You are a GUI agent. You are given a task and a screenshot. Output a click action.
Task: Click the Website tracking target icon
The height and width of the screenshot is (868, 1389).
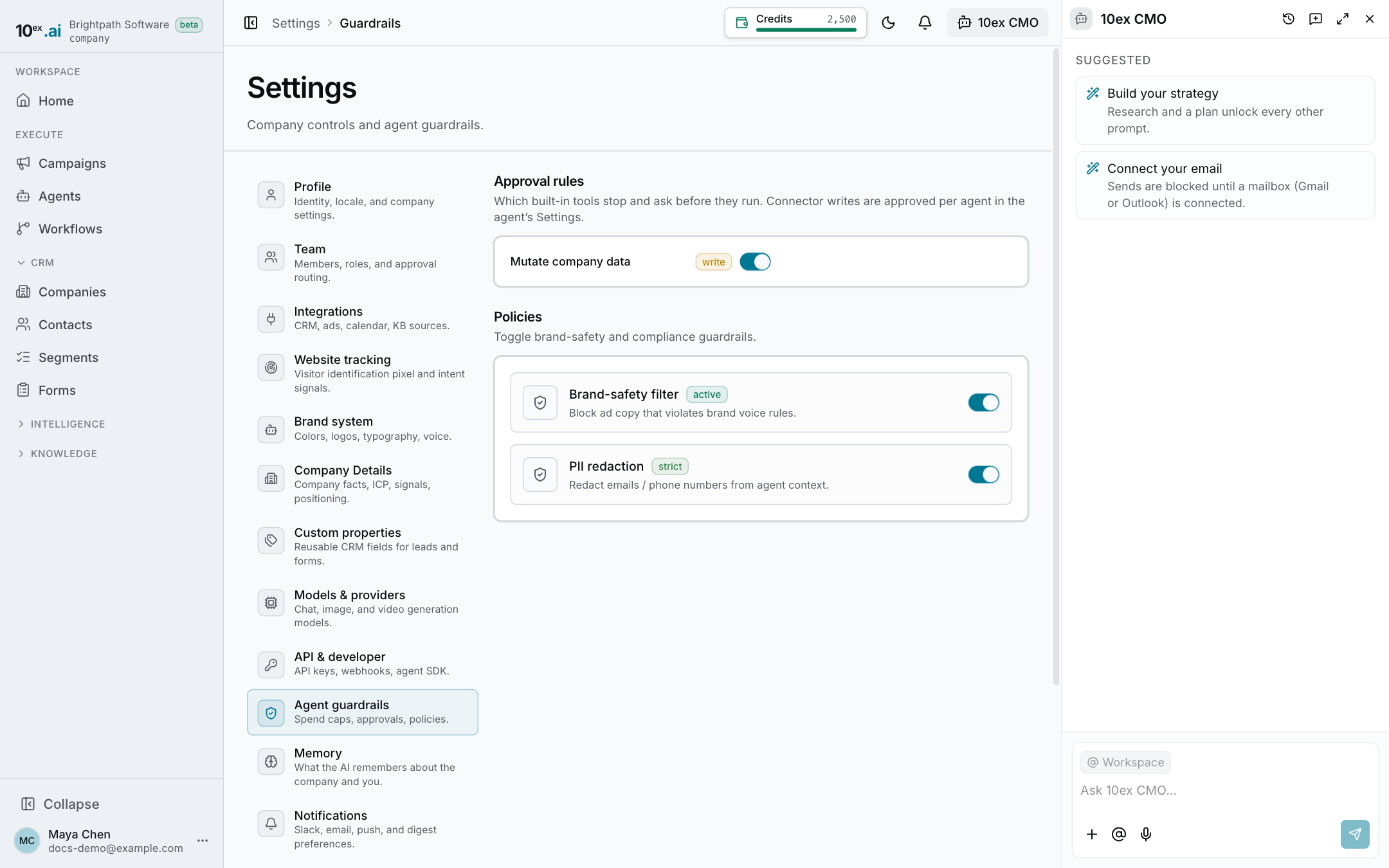pos(271,367)
